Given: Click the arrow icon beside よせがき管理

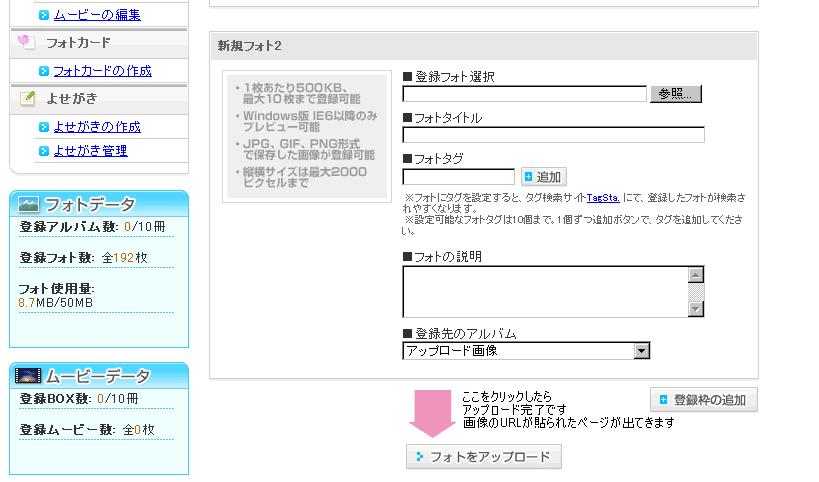Looking at the screenshot, I should tap(44, 151).
